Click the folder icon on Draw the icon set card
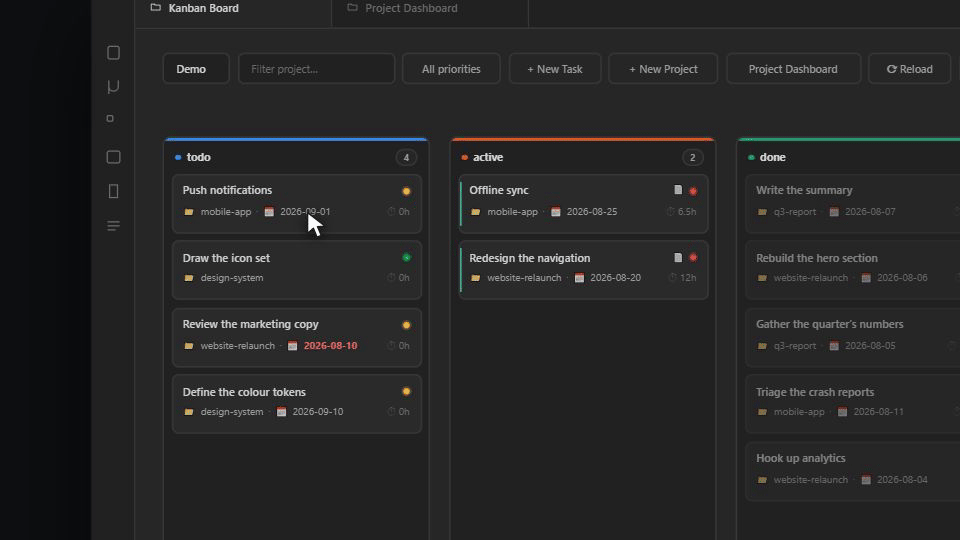This screenshot has height=540, width=960. (x=189, y=278)
